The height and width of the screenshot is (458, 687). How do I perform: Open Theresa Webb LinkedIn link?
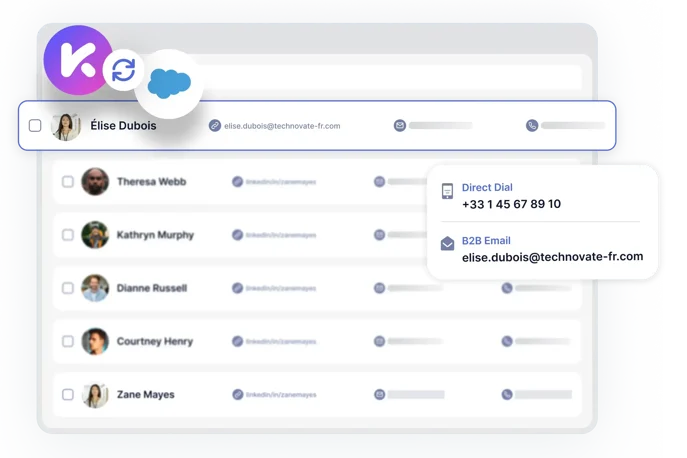tap(281, 182)
